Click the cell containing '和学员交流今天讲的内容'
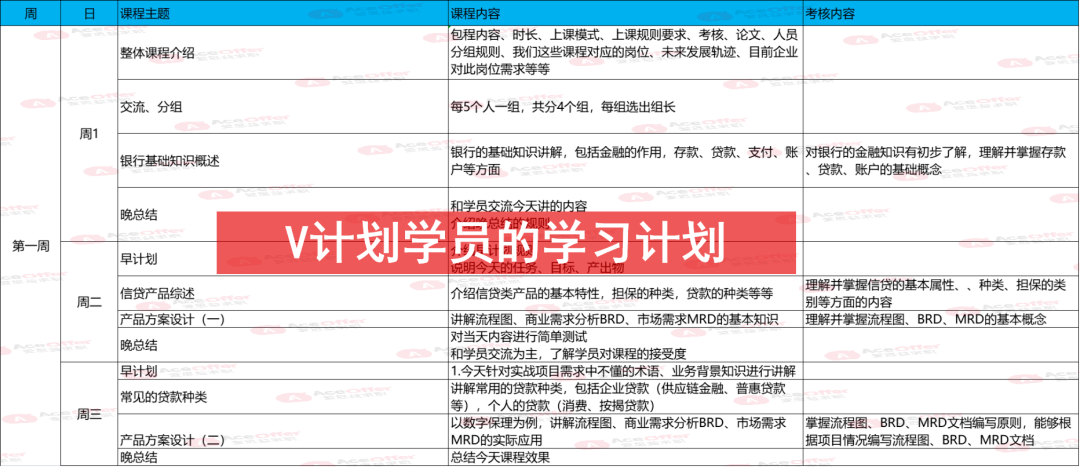Screen dimensions: 1080x467 pyautogui.click(x=625, y=214)
